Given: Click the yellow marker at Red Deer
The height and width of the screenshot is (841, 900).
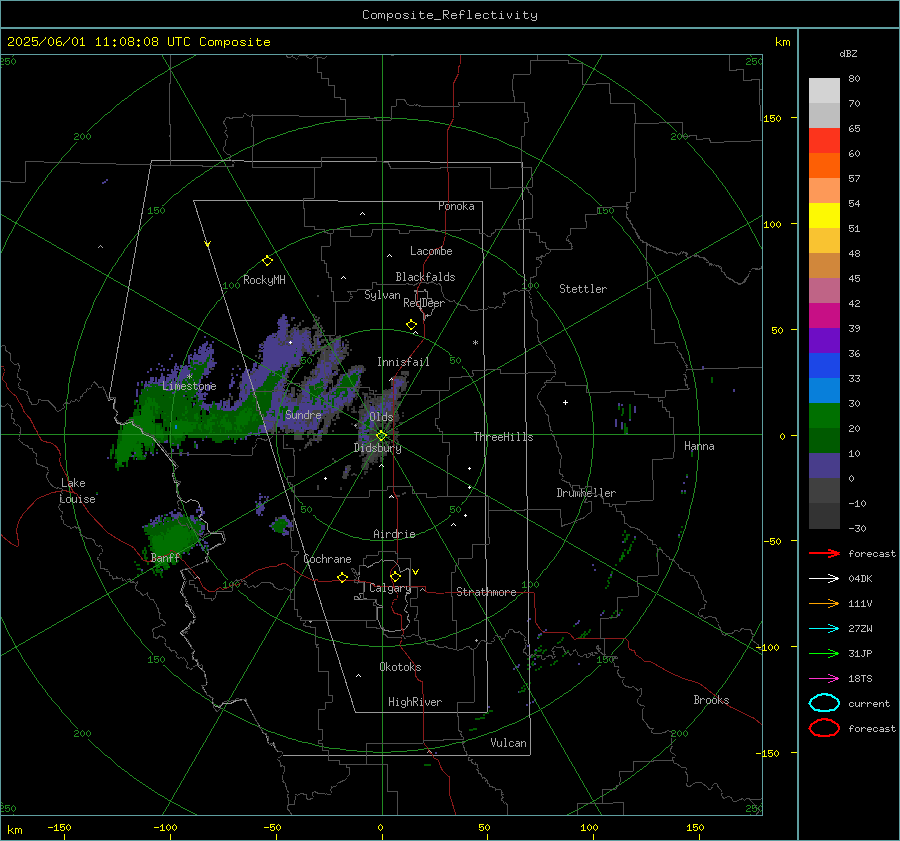Looking at the screenshot, I should pos(412,325).
